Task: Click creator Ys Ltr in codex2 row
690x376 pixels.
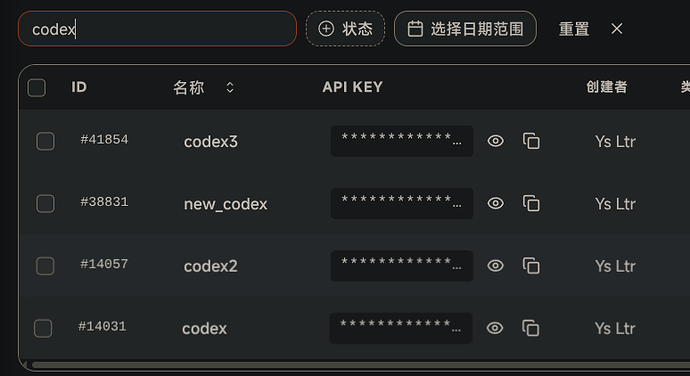Action: pyautogui.click(x=615, y=266)
